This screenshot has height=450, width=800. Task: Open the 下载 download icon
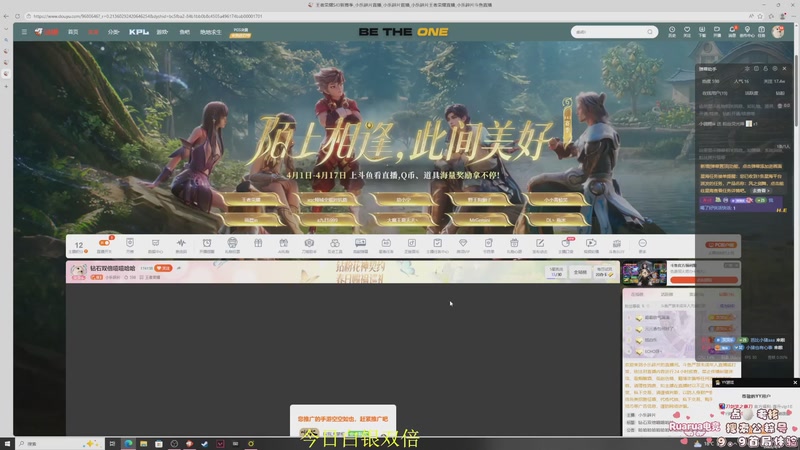click(x=702, y=32)
